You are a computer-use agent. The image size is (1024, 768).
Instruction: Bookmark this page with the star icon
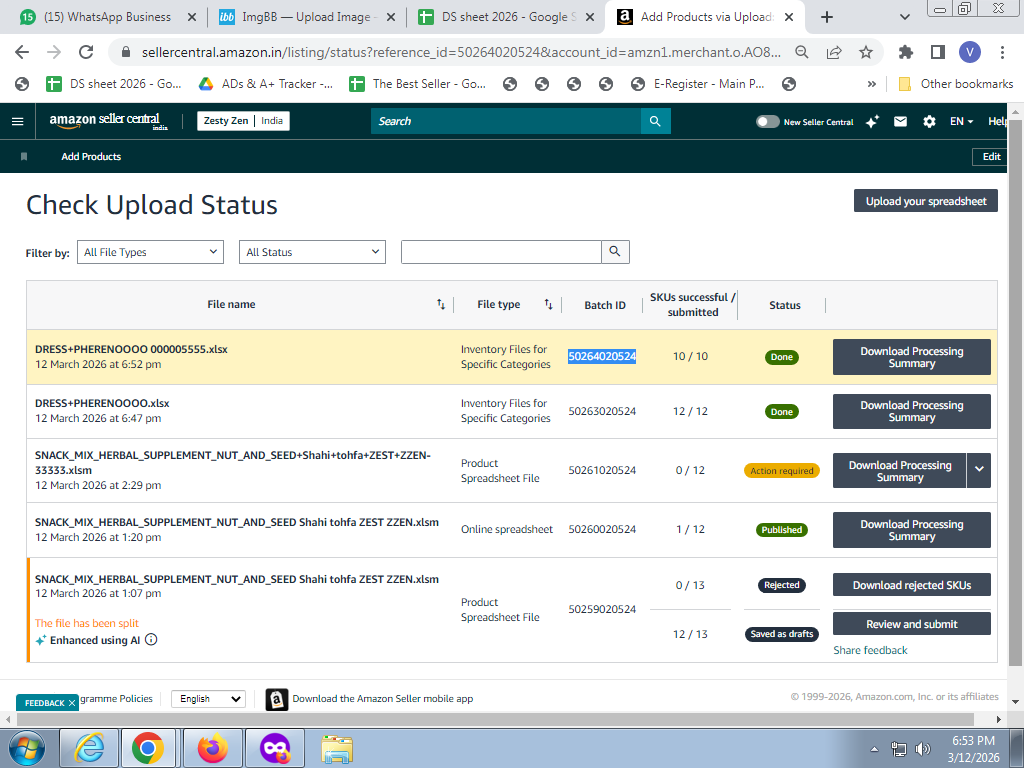point(866,52)
